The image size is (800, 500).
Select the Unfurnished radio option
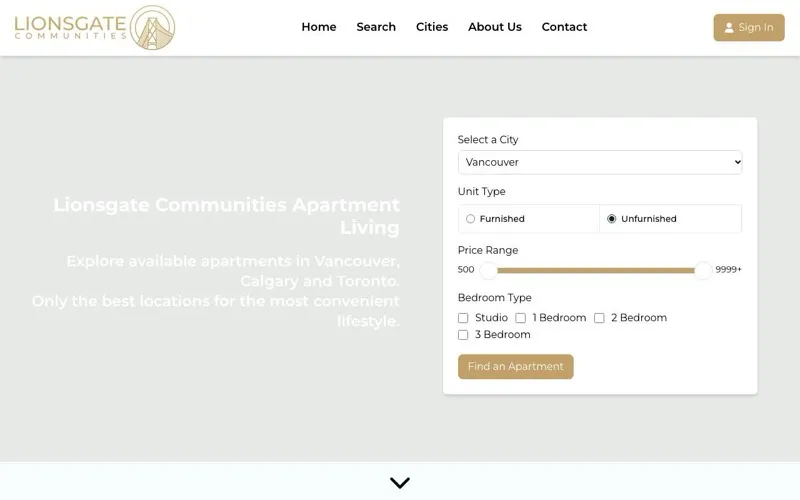pyautogui.click(x=611, y=219)
